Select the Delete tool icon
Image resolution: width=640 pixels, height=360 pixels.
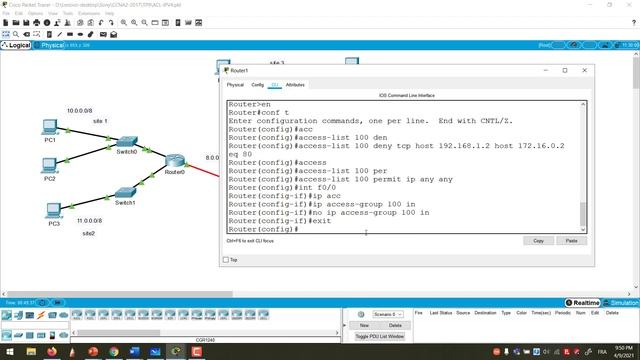point(27,35)
